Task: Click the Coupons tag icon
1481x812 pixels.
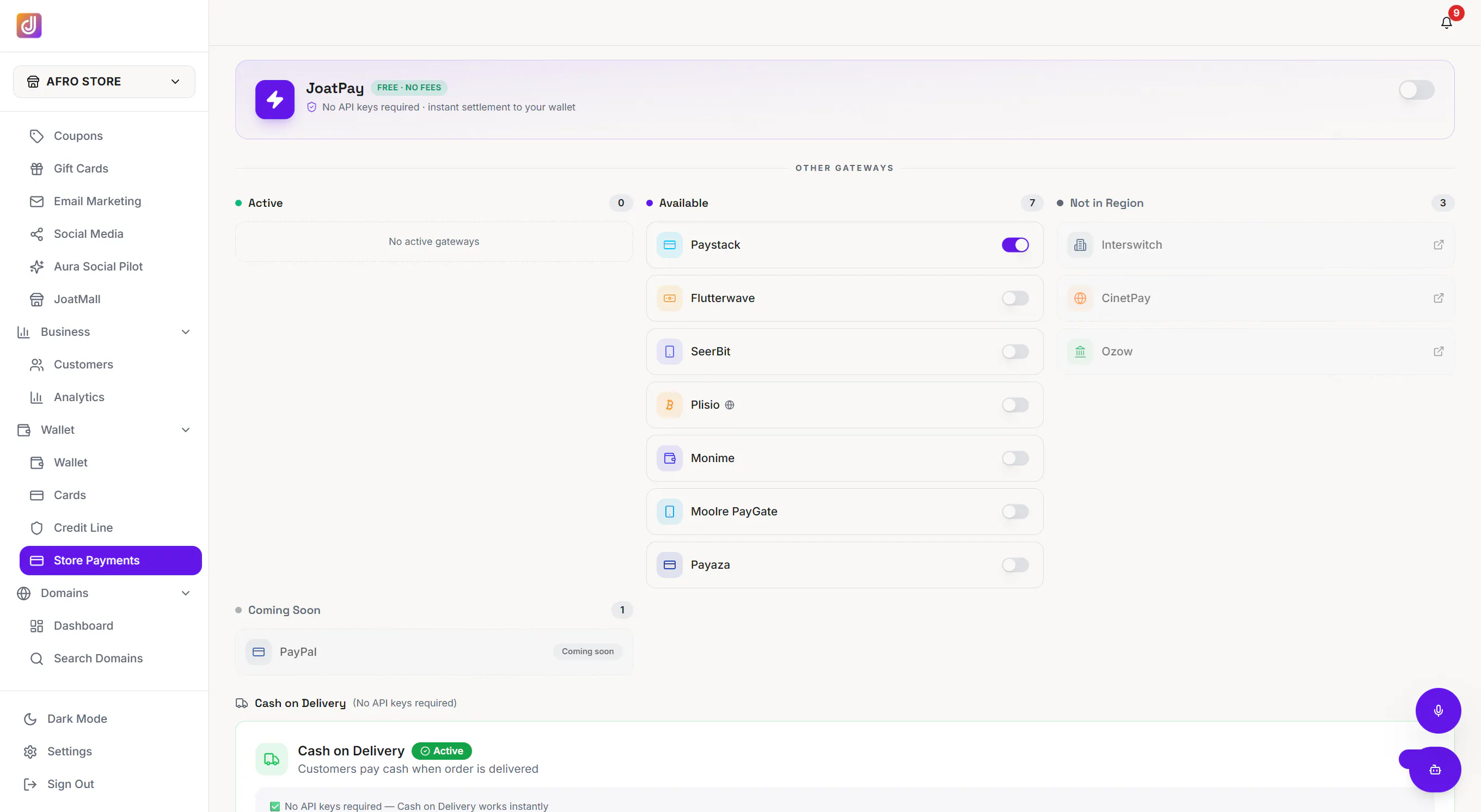Action: (37, 136)
